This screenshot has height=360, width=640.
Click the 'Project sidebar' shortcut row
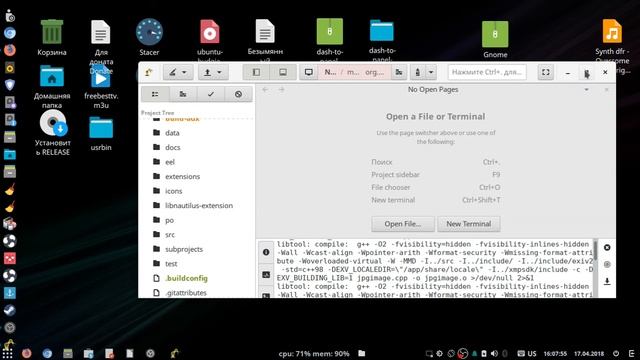pos(436,175)
